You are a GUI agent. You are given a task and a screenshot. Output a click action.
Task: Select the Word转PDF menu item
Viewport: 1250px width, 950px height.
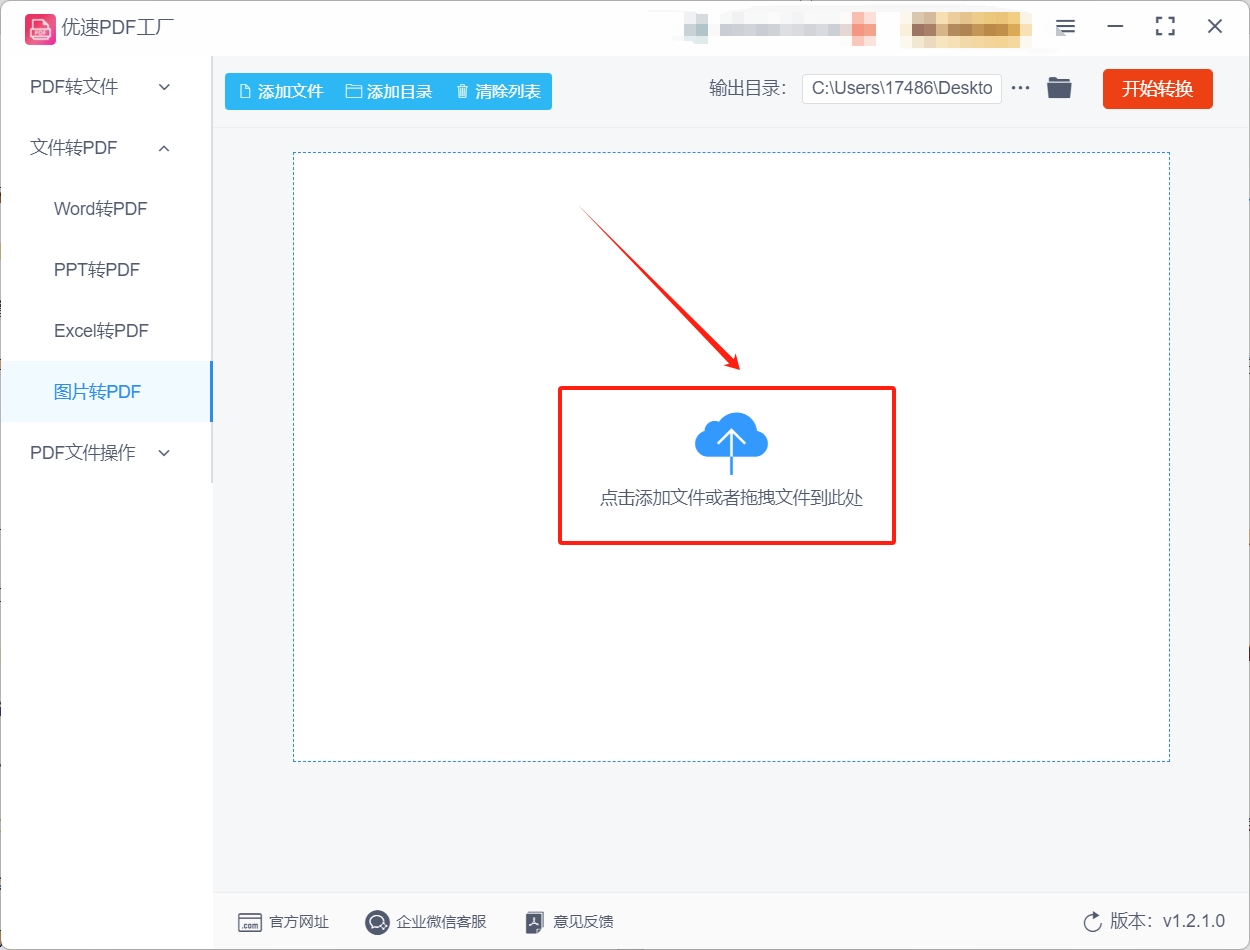tap(99, 209)
